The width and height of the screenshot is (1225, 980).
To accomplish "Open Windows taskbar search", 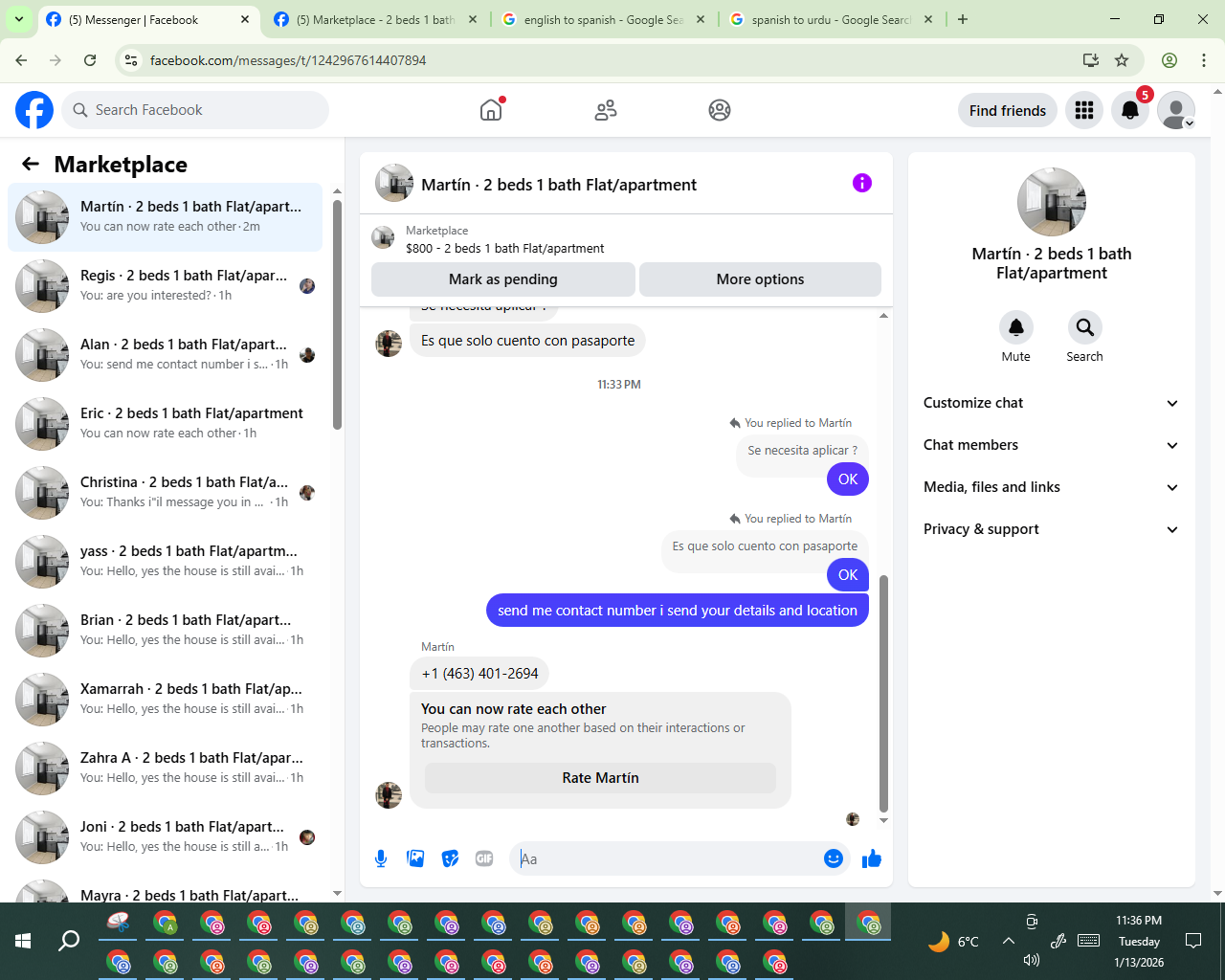I will coord(69,941).
